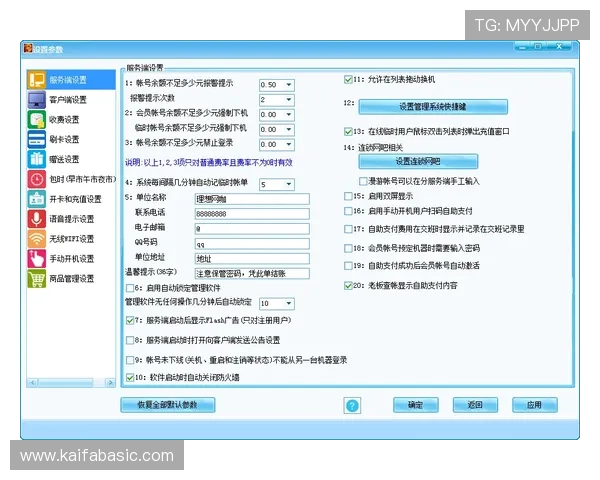This screenshot has width=600, height=480.
Task: Open the 赠送设置 gift icon
Action: click(37, 159)
